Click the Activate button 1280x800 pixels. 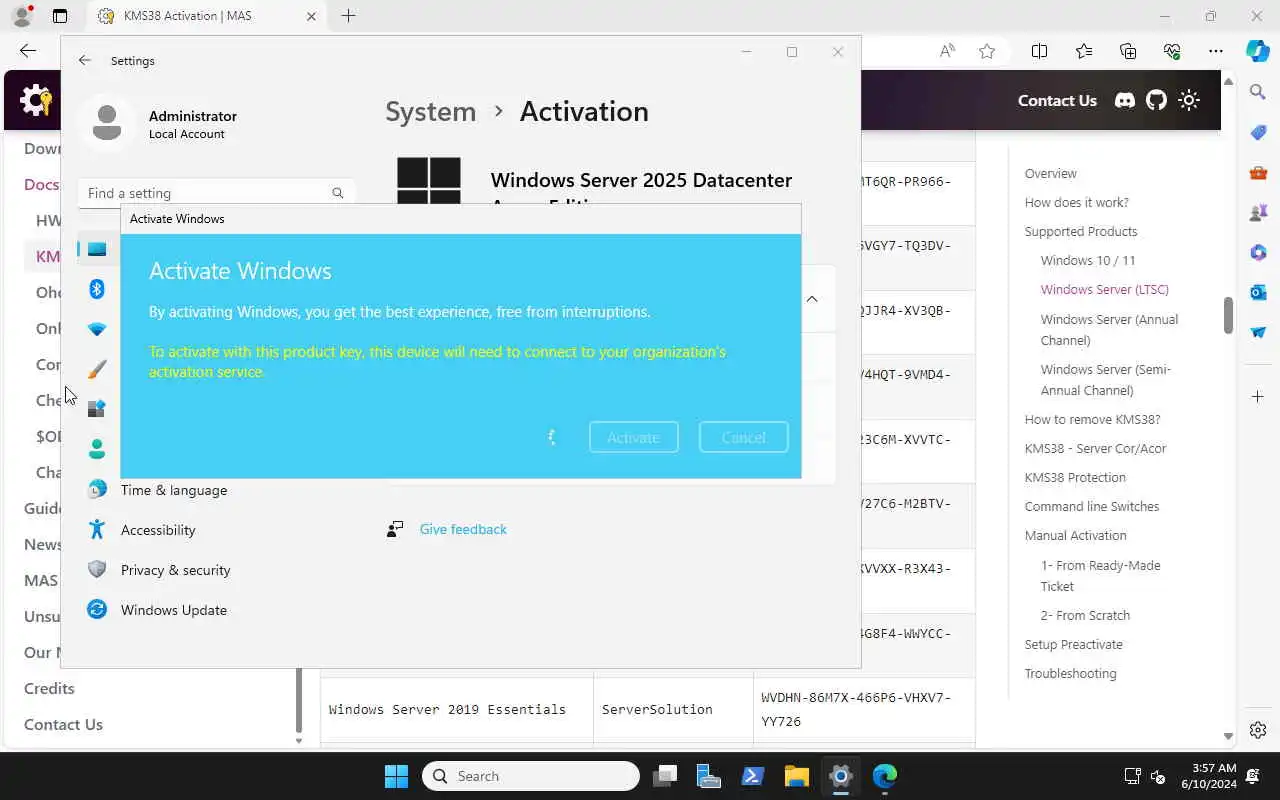click(633, 437)
